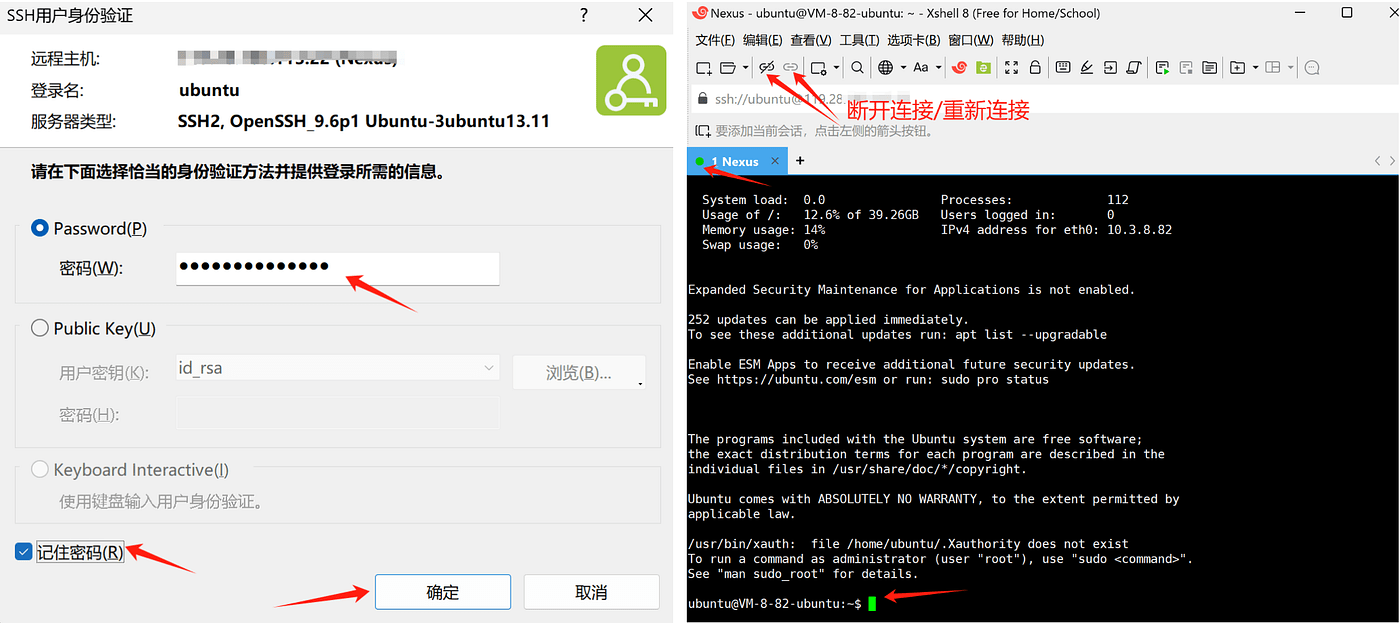1400x623 pixels.
Task: Click the login name 'ubuntu' text
Action: (209, 90)
